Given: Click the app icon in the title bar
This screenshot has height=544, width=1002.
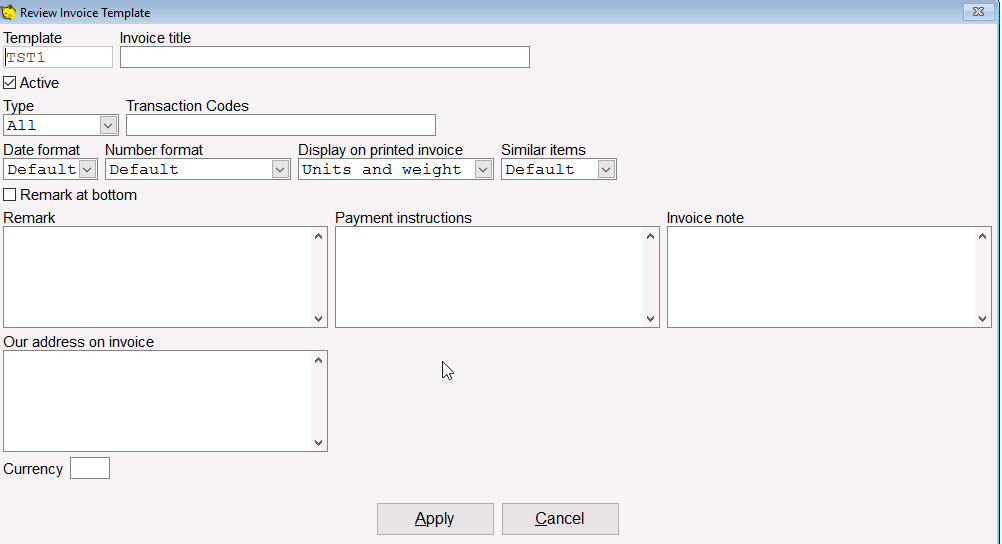Looking at the screenshot, I should [x=9, y=12].
